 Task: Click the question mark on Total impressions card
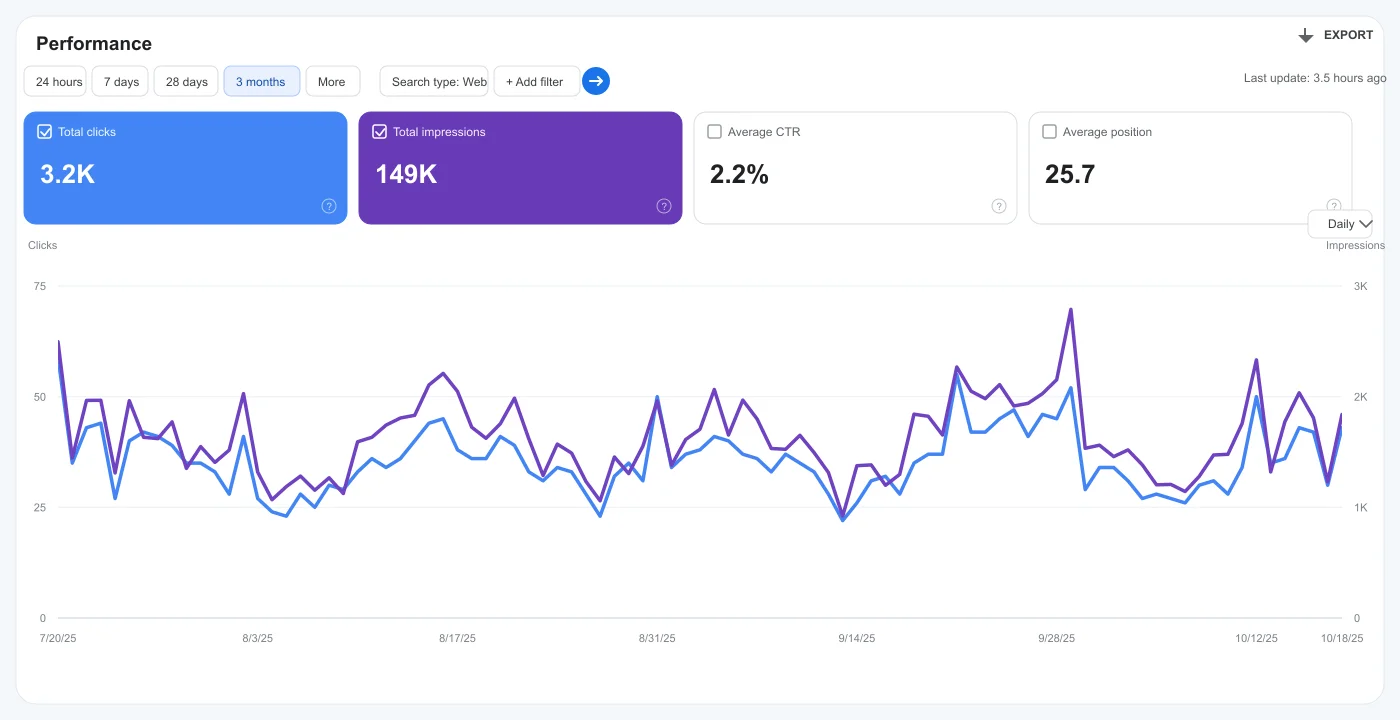pyautogui.click(x=663, y=206)
